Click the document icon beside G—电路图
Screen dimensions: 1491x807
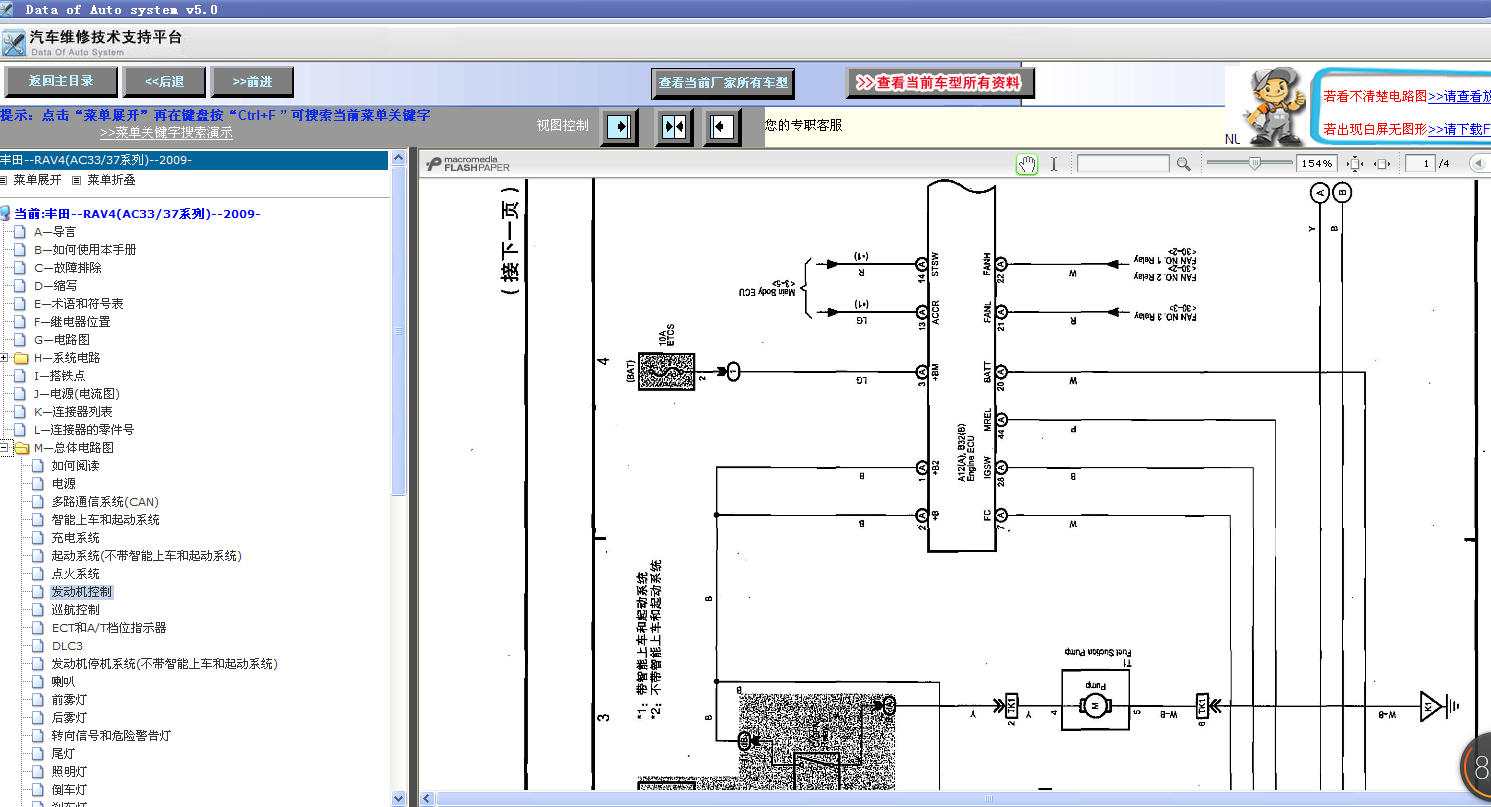pos(20,340)
